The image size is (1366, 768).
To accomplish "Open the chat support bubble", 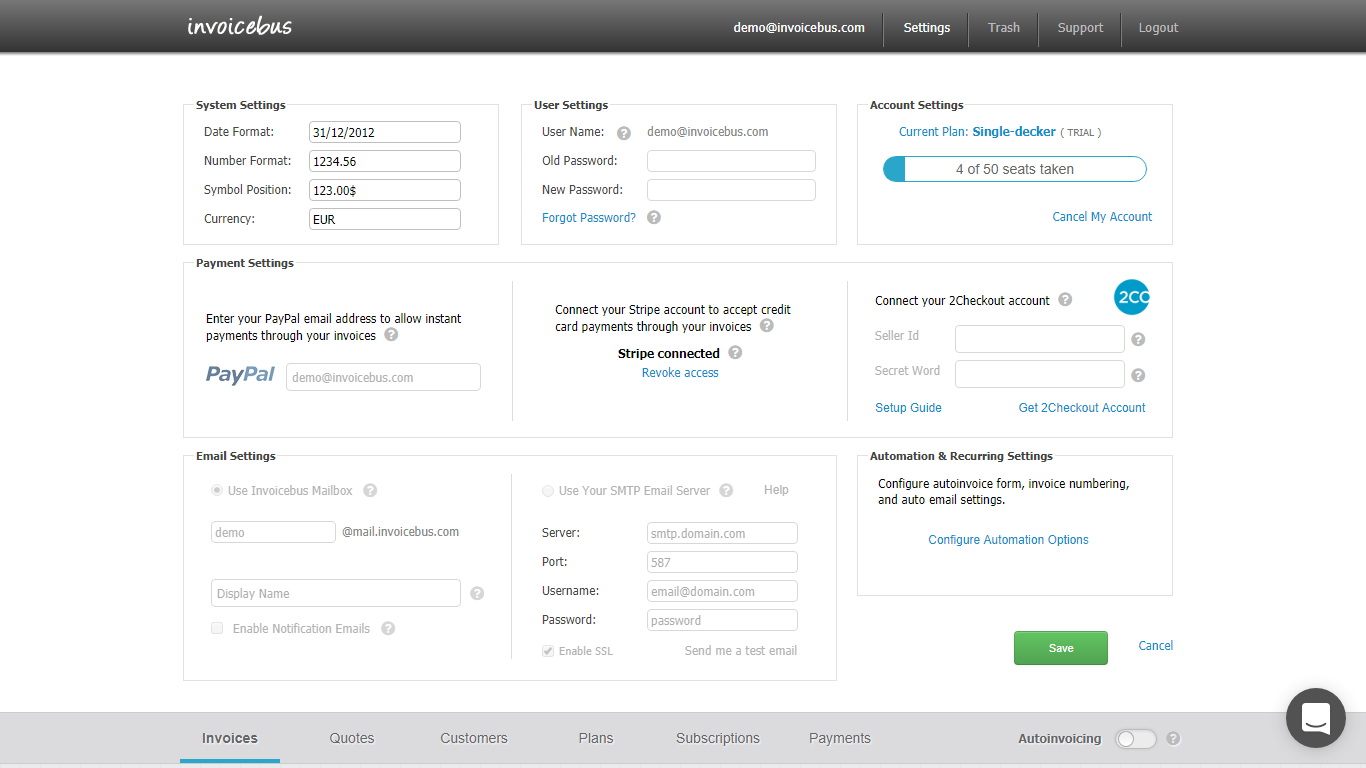I will pyautogui.click(x=1315, y=718).
